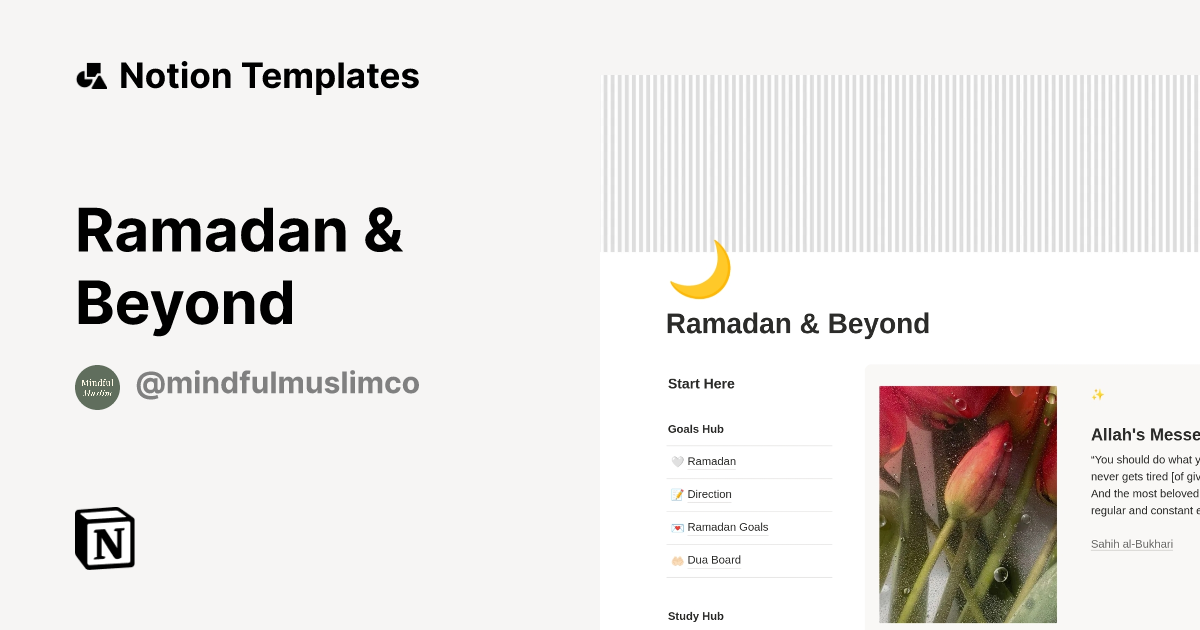
Task: Click the crescent moon page icon
Action: (x=700, y=268)
